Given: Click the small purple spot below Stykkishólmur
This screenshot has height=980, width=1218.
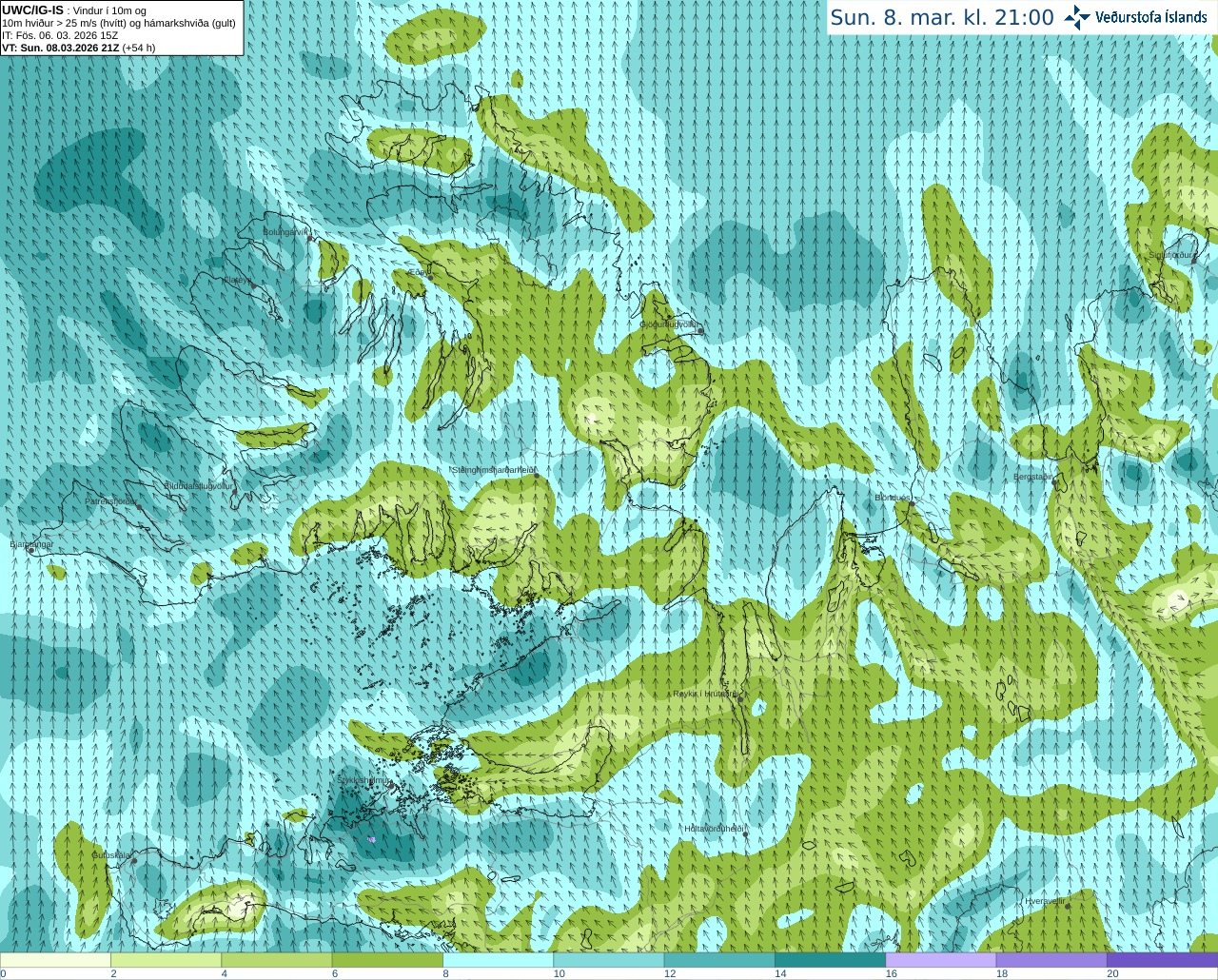Looking at the screenshot, I should click(x=371, y=839).
